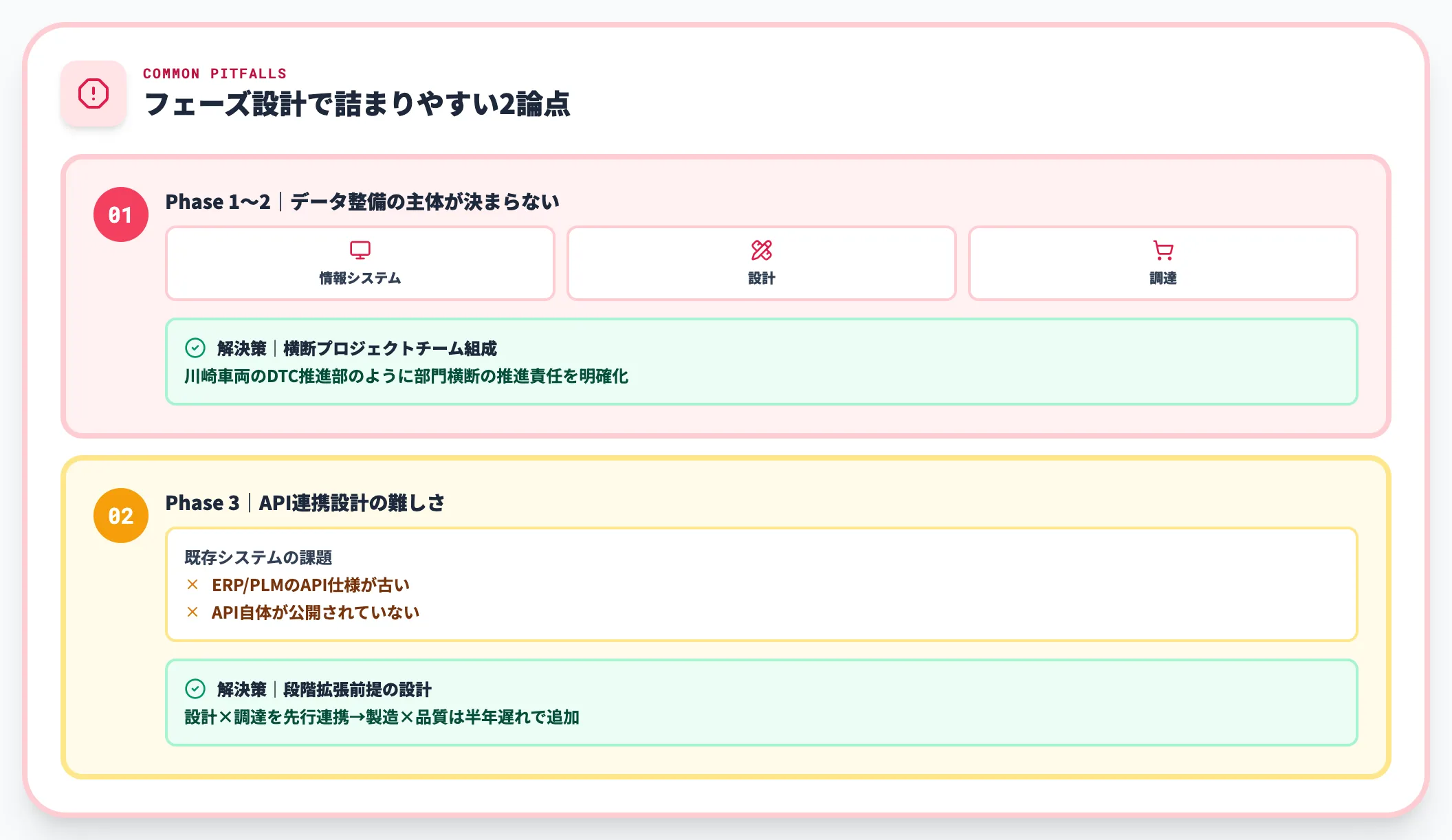The height and width of the screenshot is (840, 1452).
Task: Expand the Phase 3 yellow section
Action: 306,502
